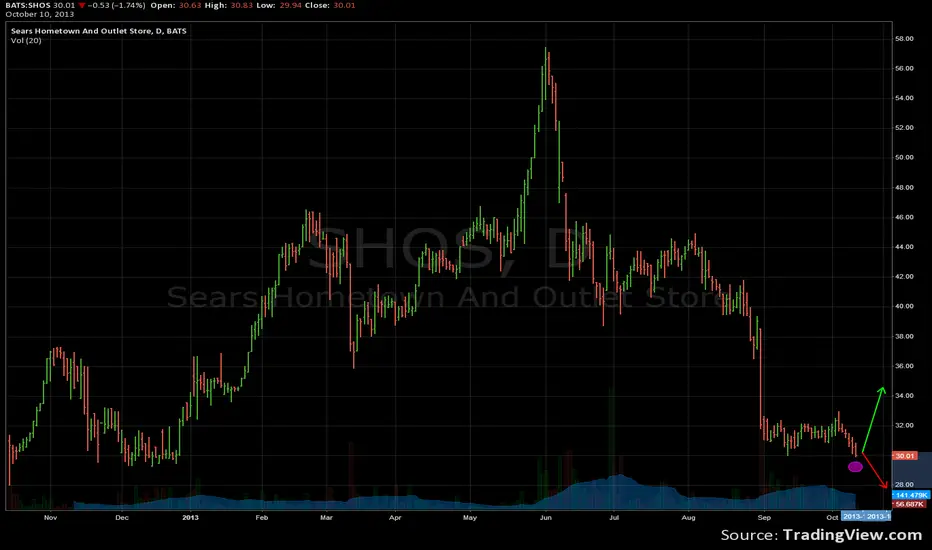
Task: Click the Feb label on time axis
Action: (x=262, y=517)
